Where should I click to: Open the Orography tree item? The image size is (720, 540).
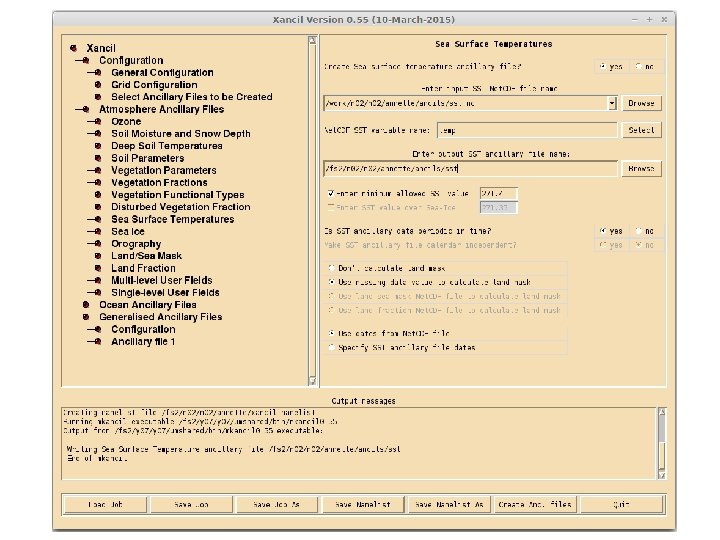pos(136,244)
